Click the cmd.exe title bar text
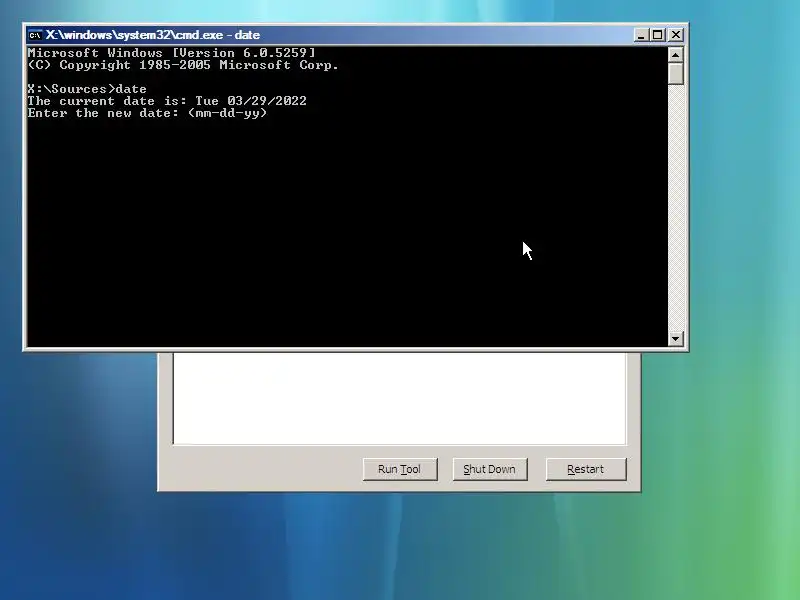 tap(153, 35)
